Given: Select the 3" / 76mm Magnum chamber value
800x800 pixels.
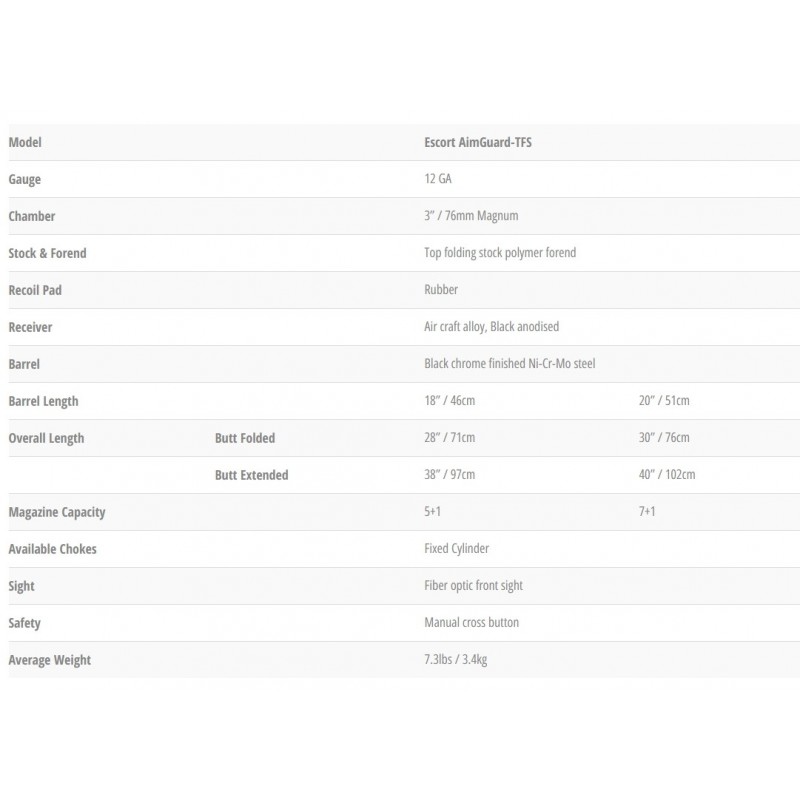Looking at the screenshot, I should (471, 216).
